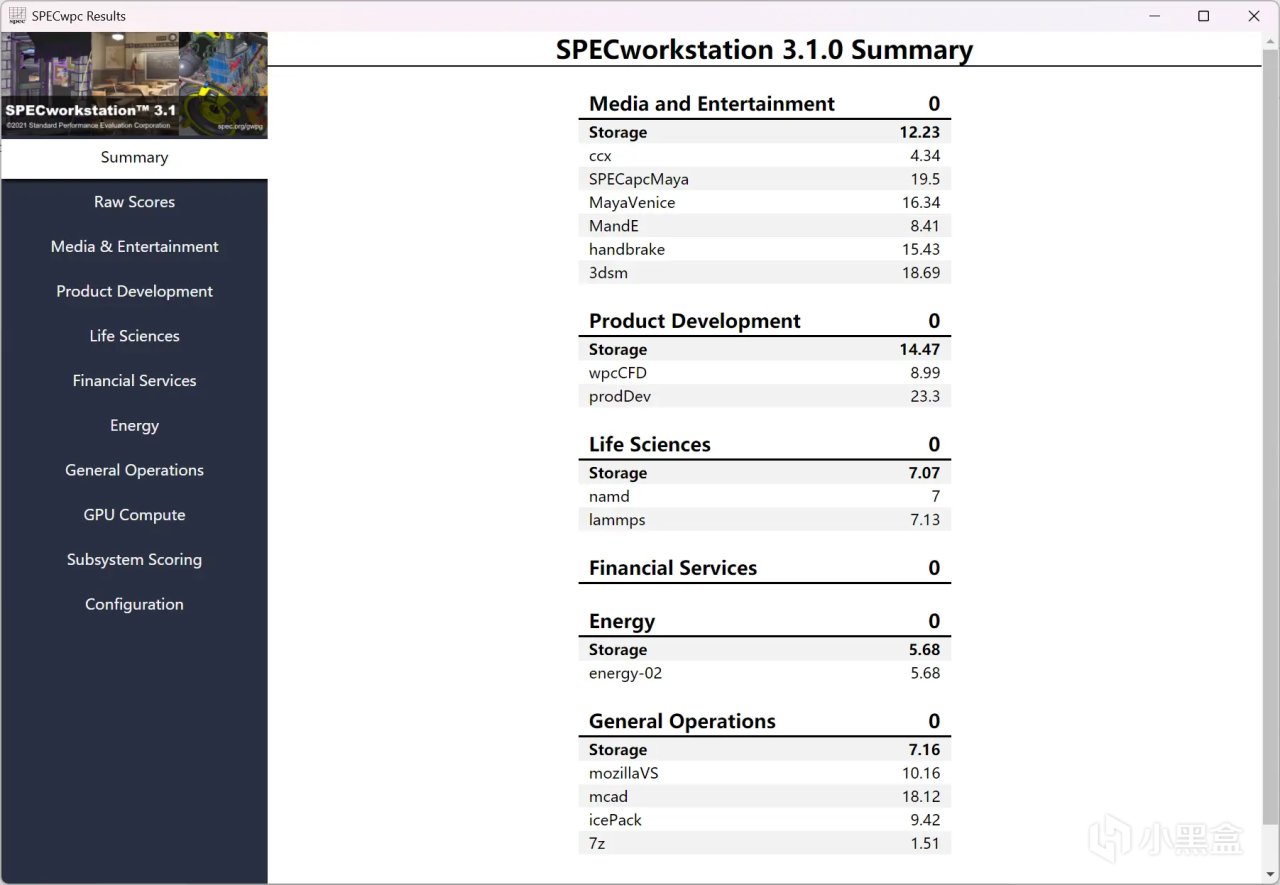This screenshot has width=1280, height=885.
Task: Click the "Financial Services" section heading in summary
Action: point(673,568)
